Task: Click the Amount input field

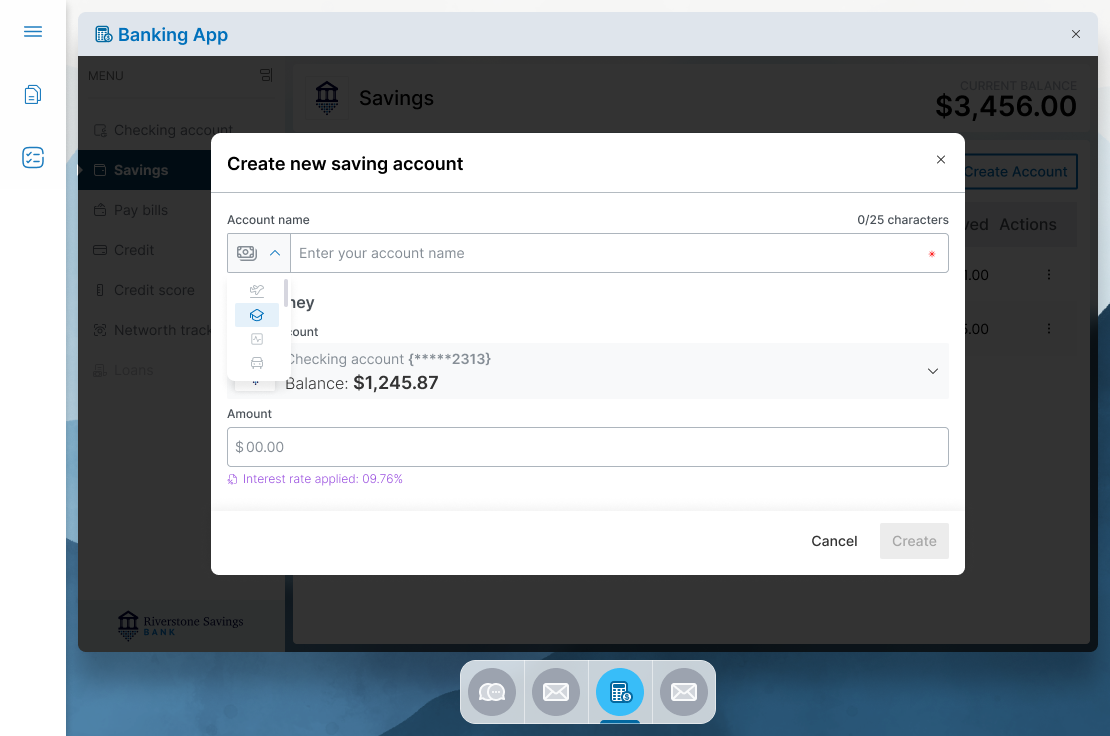Action: pos(587,446)
